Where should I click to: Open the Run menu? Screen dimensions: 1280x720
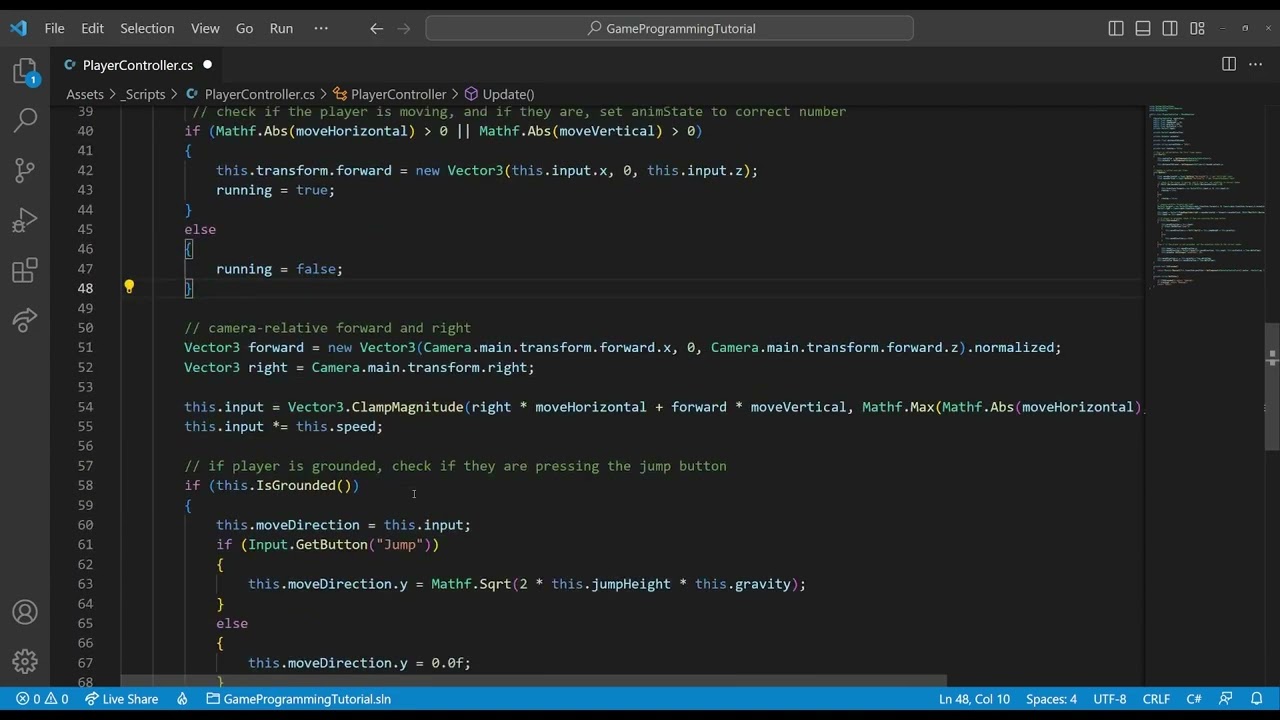coord(281,28)
